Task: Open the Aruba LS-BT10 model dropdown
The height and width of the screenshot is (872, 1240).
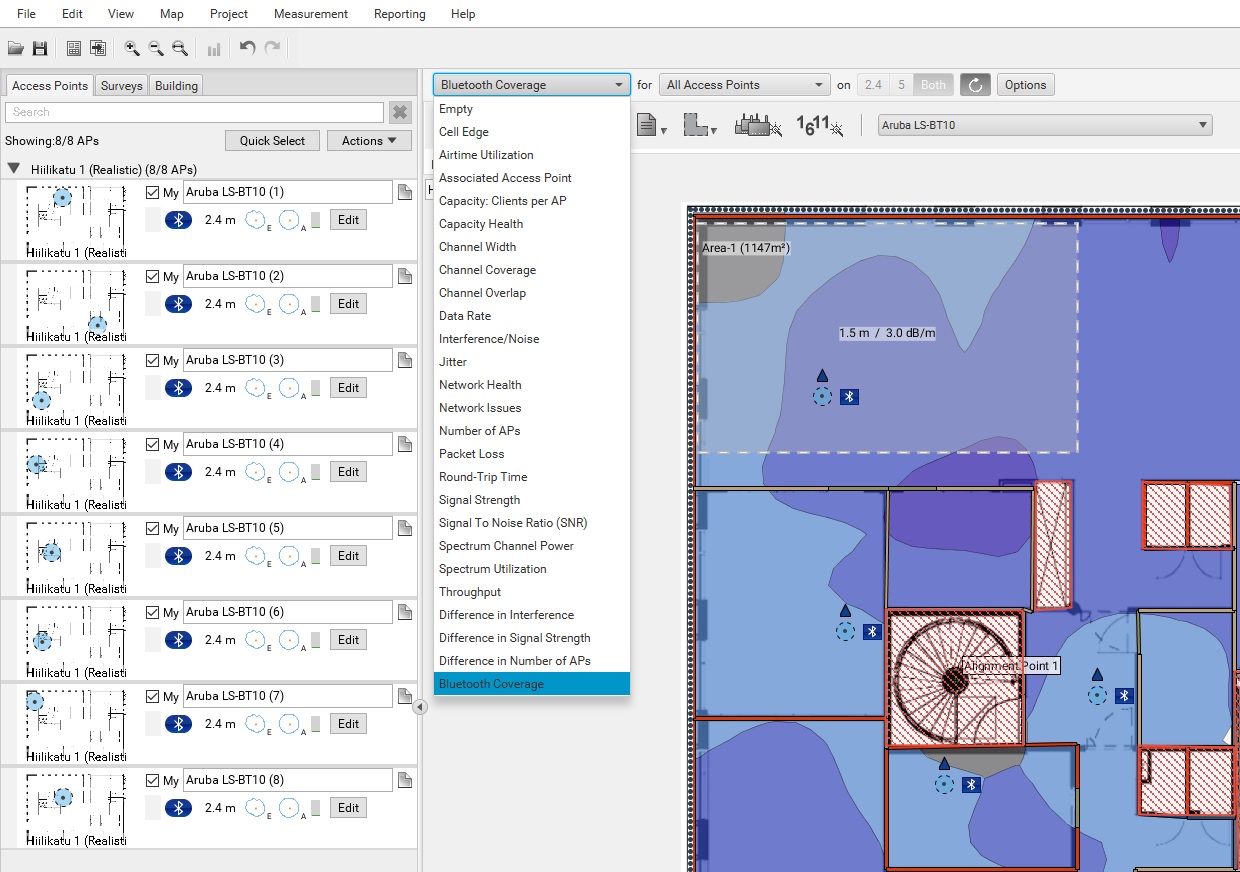Action: pos(1045,125)
